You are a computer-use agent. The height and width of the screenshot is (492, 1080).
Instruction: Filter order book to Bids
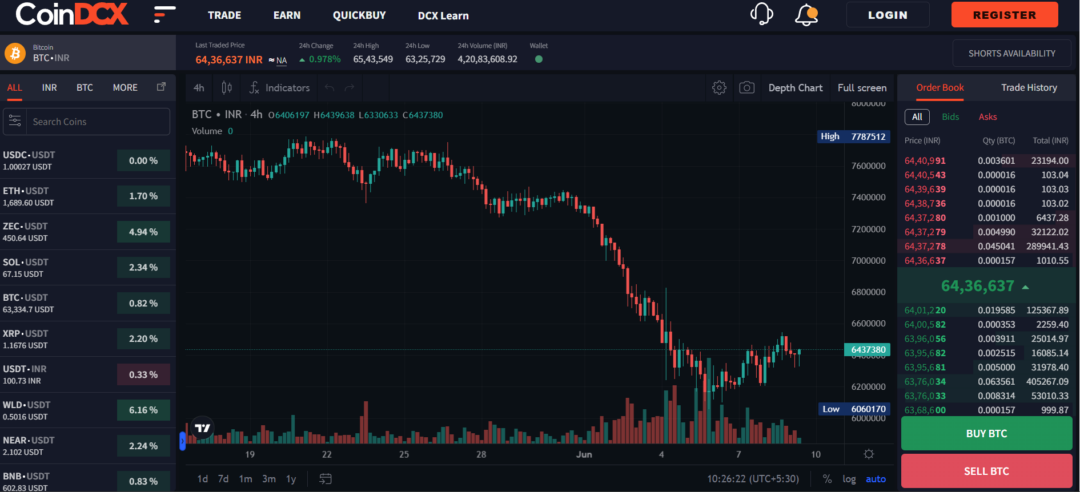coord(950,116)
